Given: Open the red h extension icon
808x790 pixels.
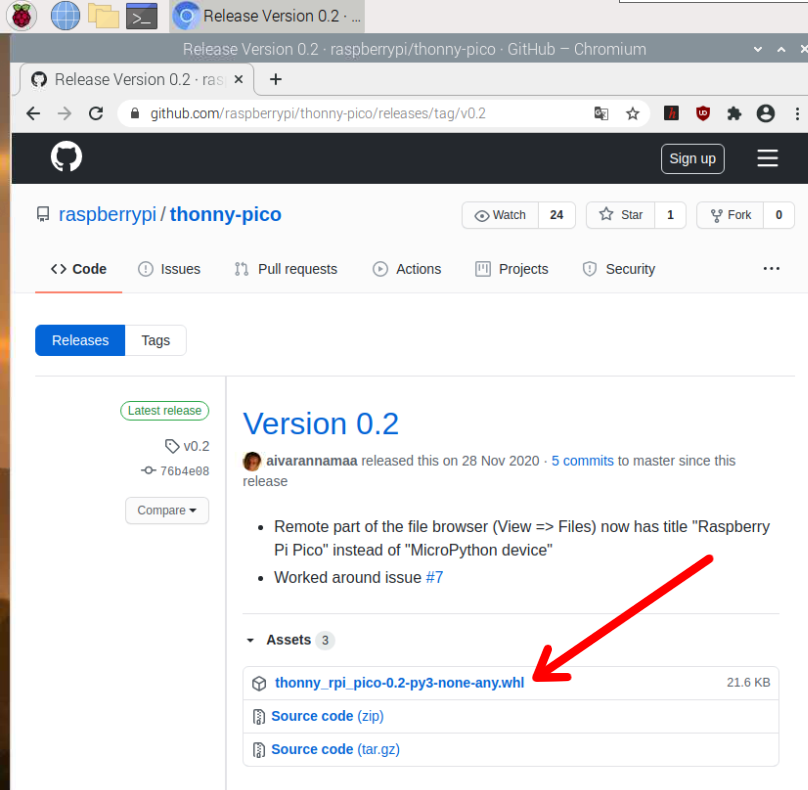Looking at the screenshot, I should pyautogui.click(x=671, y=113).
